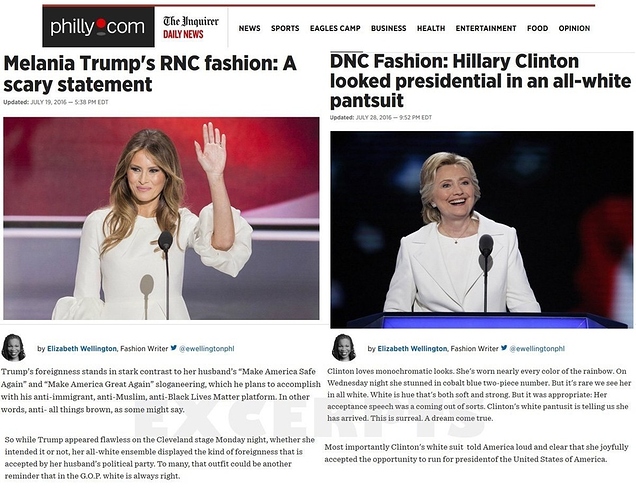
Task: Go to the OPINION section
Action: click(574, 28)
